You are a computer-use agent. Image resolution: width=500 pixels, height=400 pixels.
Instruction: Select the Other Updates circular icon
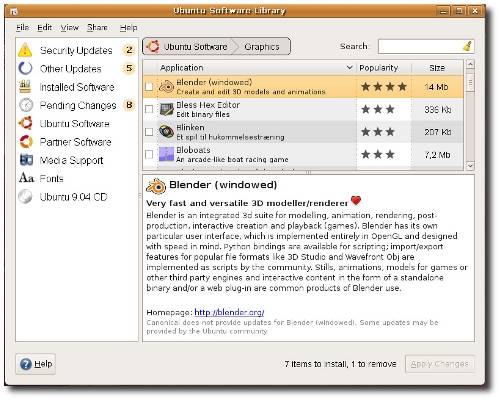pos(26,68)
